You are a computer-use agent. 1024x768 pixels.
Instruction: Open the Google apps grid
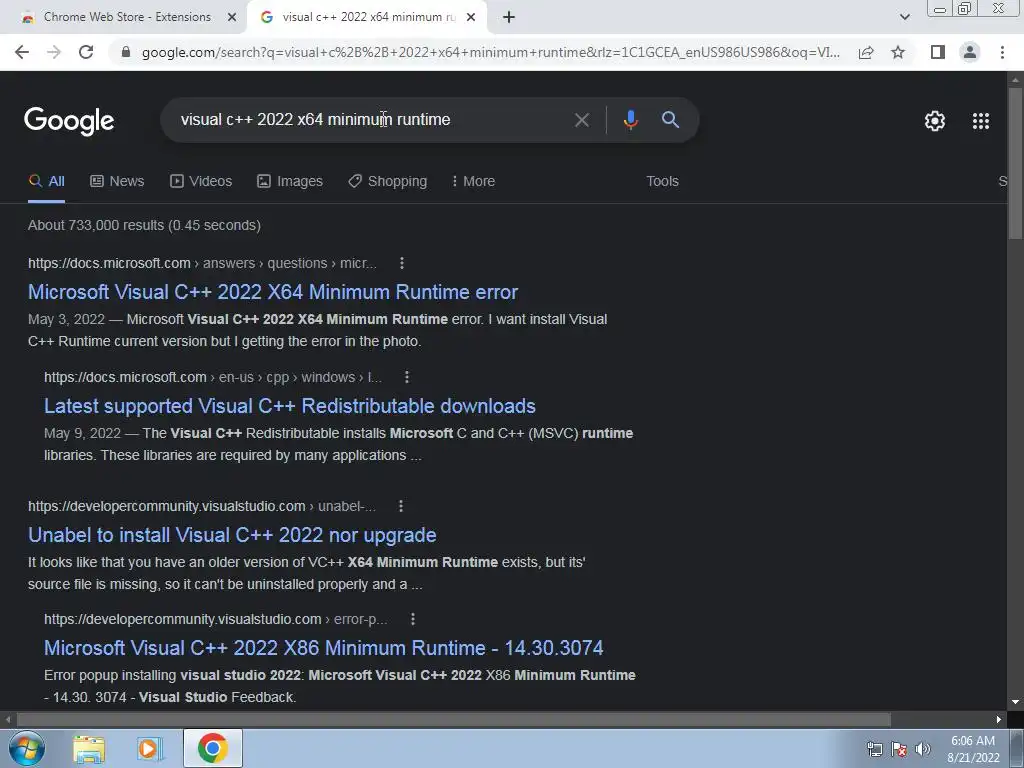tap(980, 121)
